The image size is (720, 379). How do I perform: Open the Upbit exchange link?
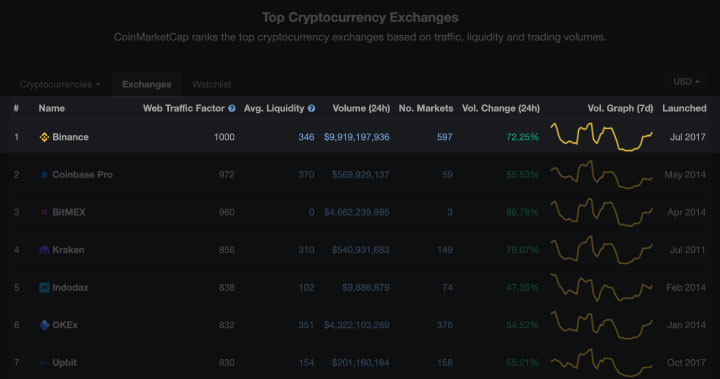click(64, 362)
